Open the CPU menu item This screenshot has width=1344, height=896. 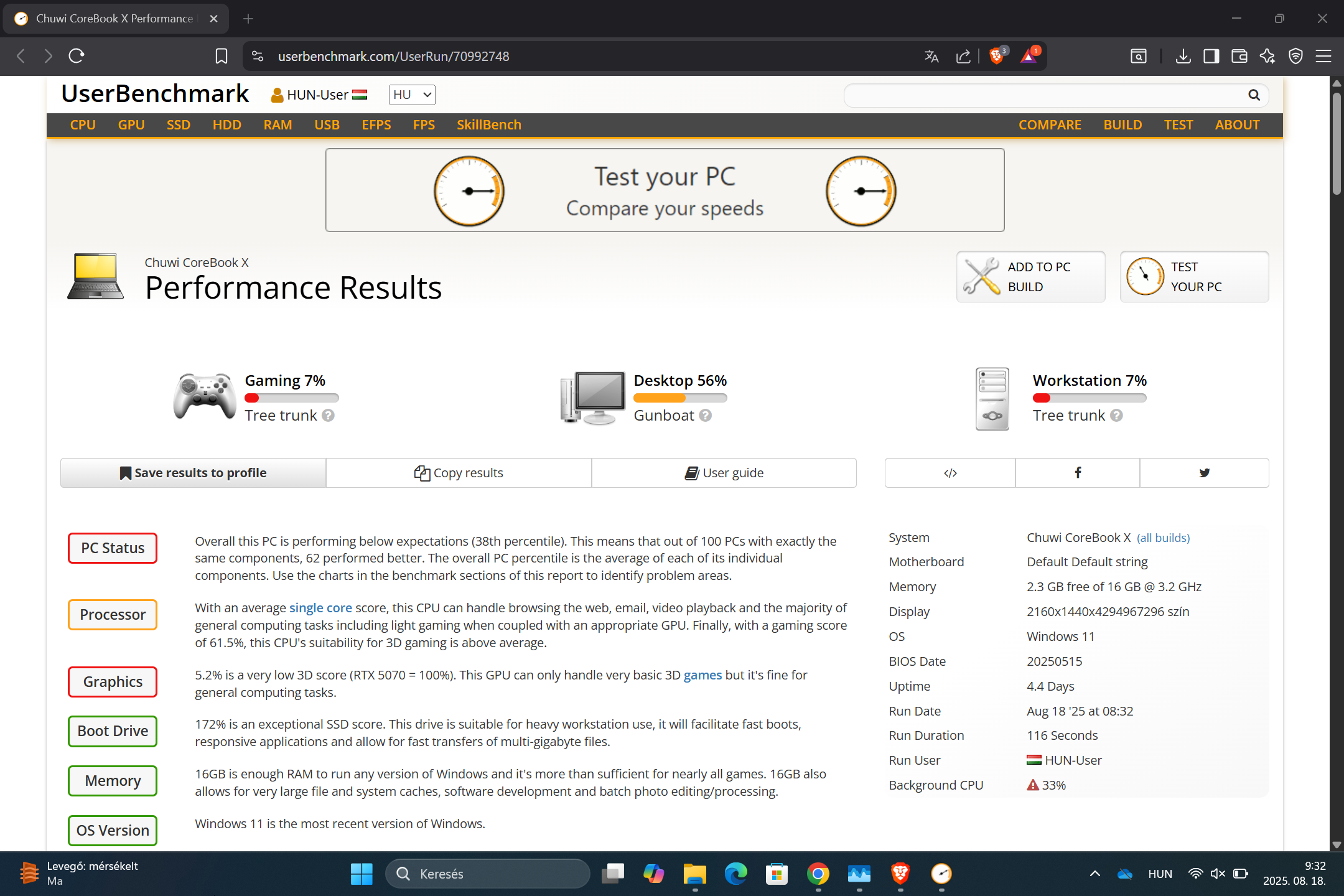(x=83, y=125)
